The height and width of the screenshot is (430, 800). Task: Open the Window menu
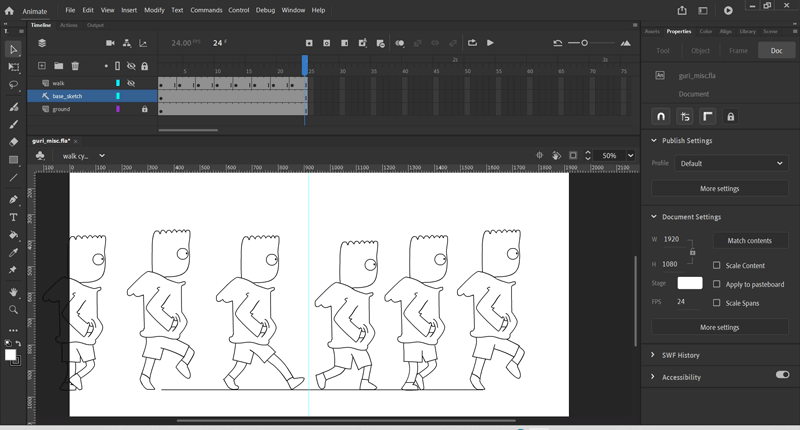[293, 10]
